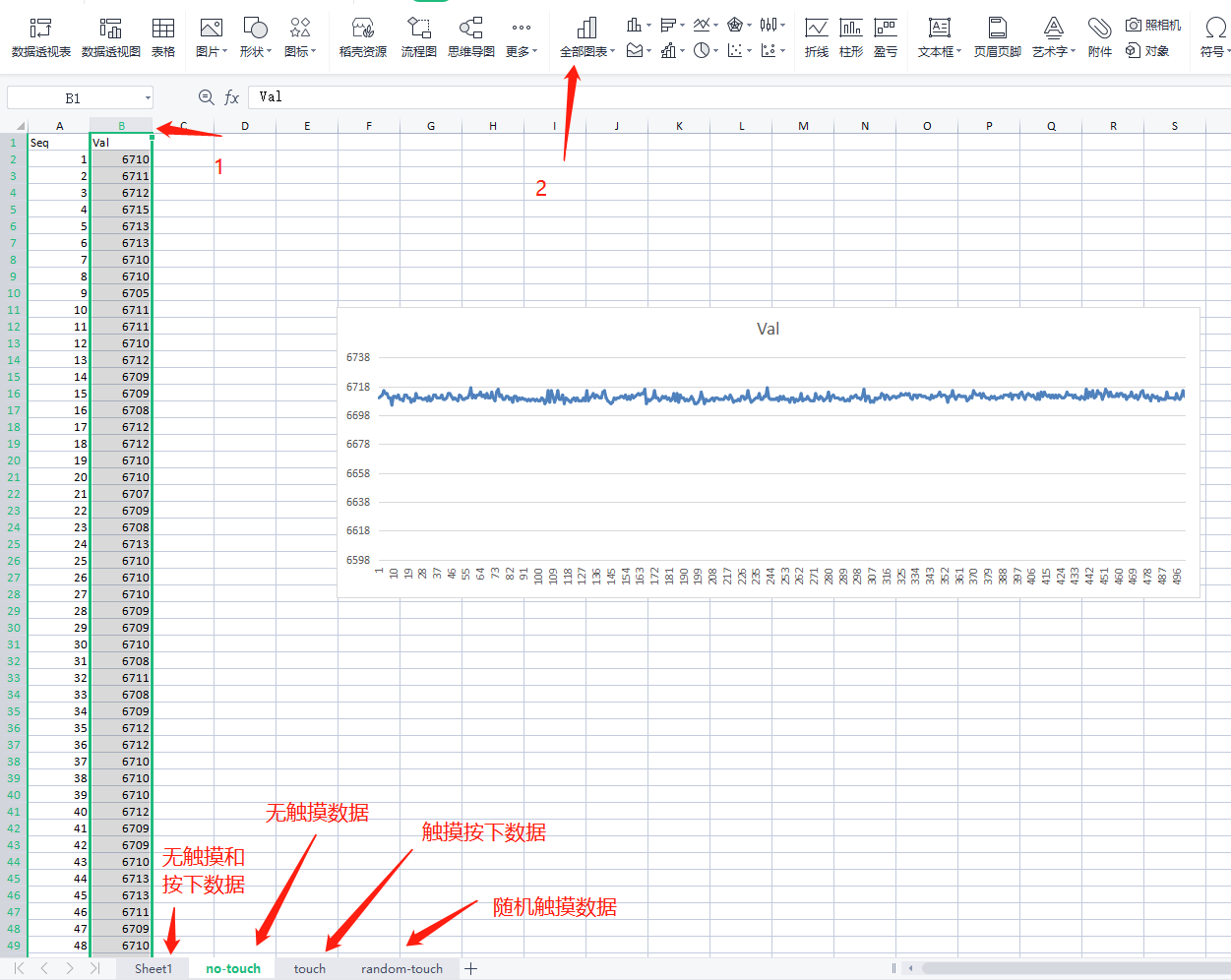Go to the first sheet arrow
The image size is (1231, 980).
click(19, 969)
